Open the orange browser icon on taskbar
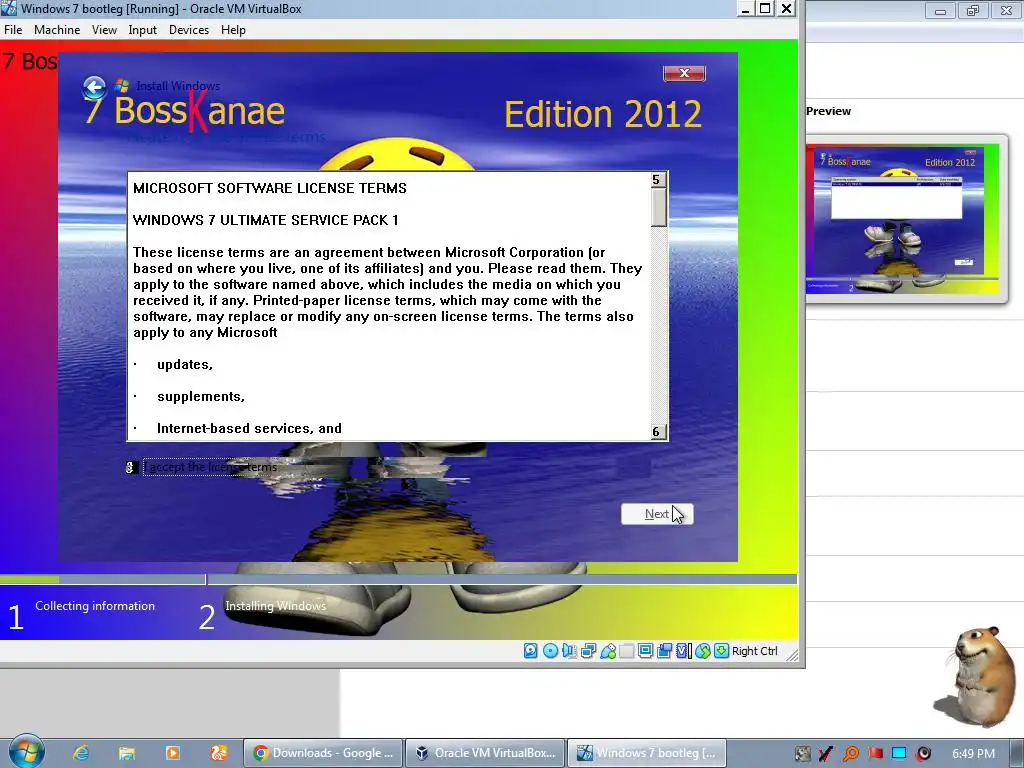This screenshot has height=768, width=1024. pos(218,753)
